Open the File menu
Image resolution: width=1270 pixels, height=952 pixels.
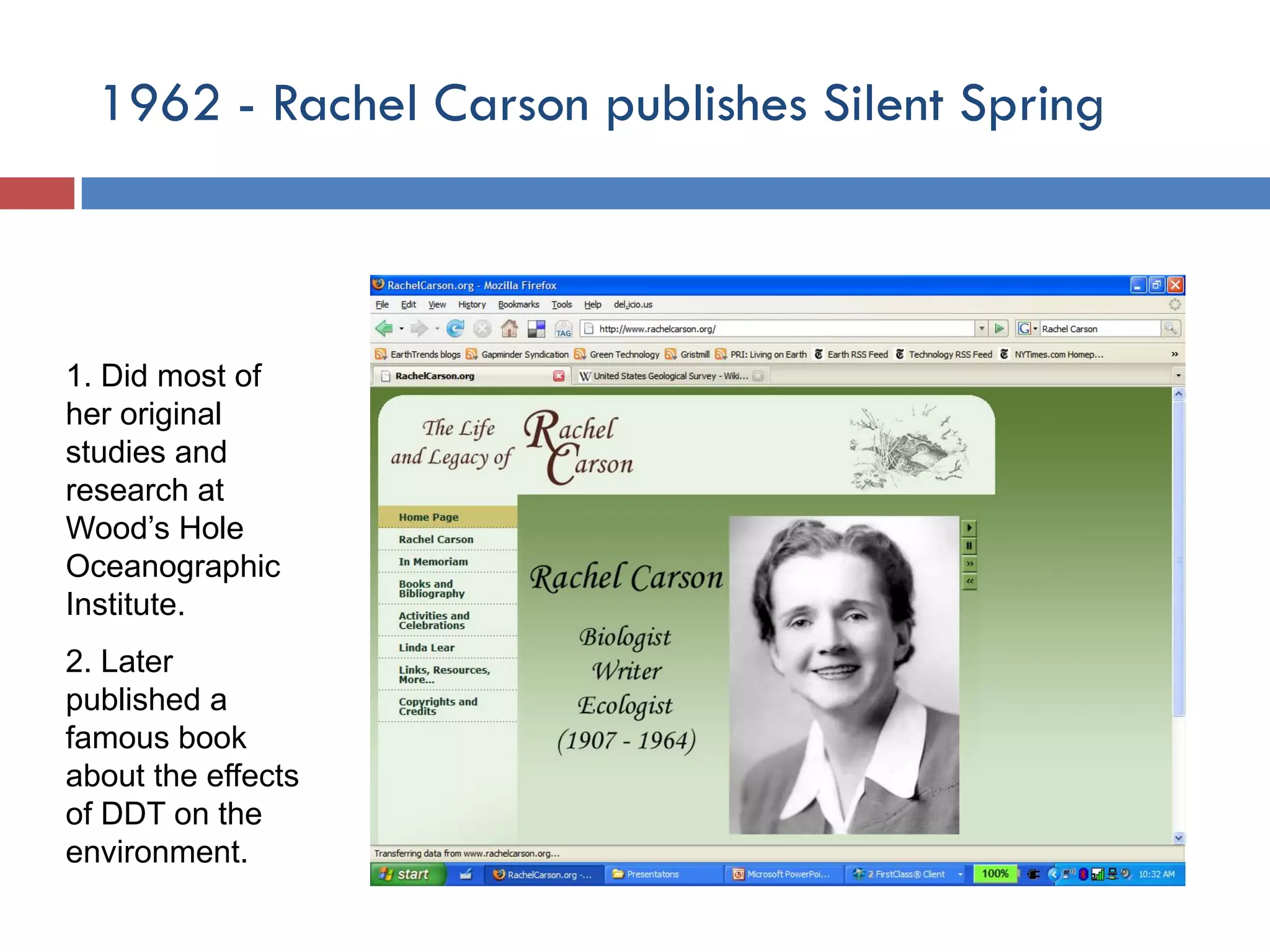click(x=382, y=304)
